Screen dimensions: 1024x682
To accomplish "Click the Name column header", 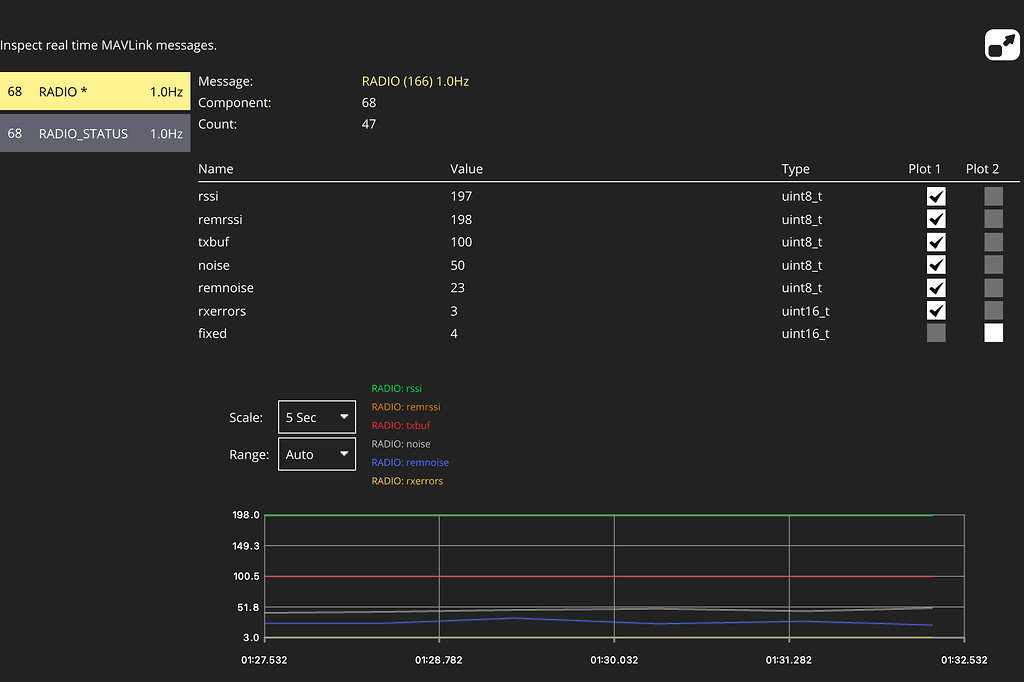I will [x=215, y=169].
